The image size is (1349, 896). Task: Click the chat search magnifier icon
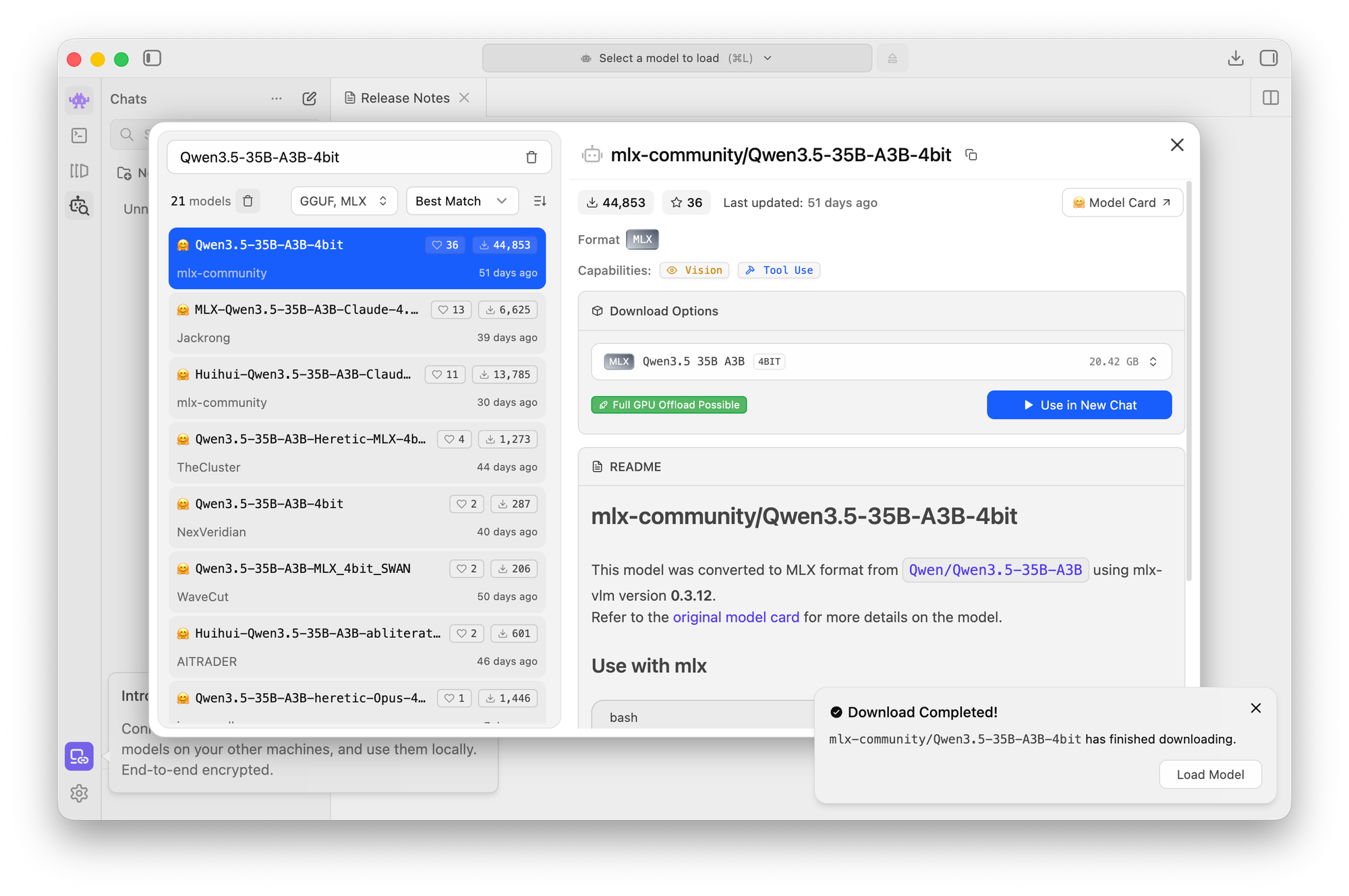[x=127, y=135]
